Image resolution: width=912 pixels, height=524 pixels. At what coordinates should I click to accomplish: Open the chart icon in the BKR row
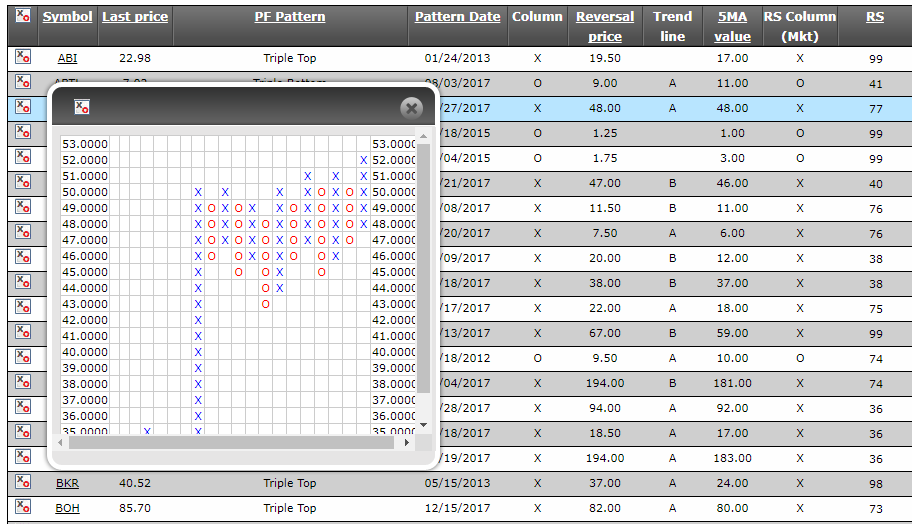pyautogui.click(x=23, y=482)
